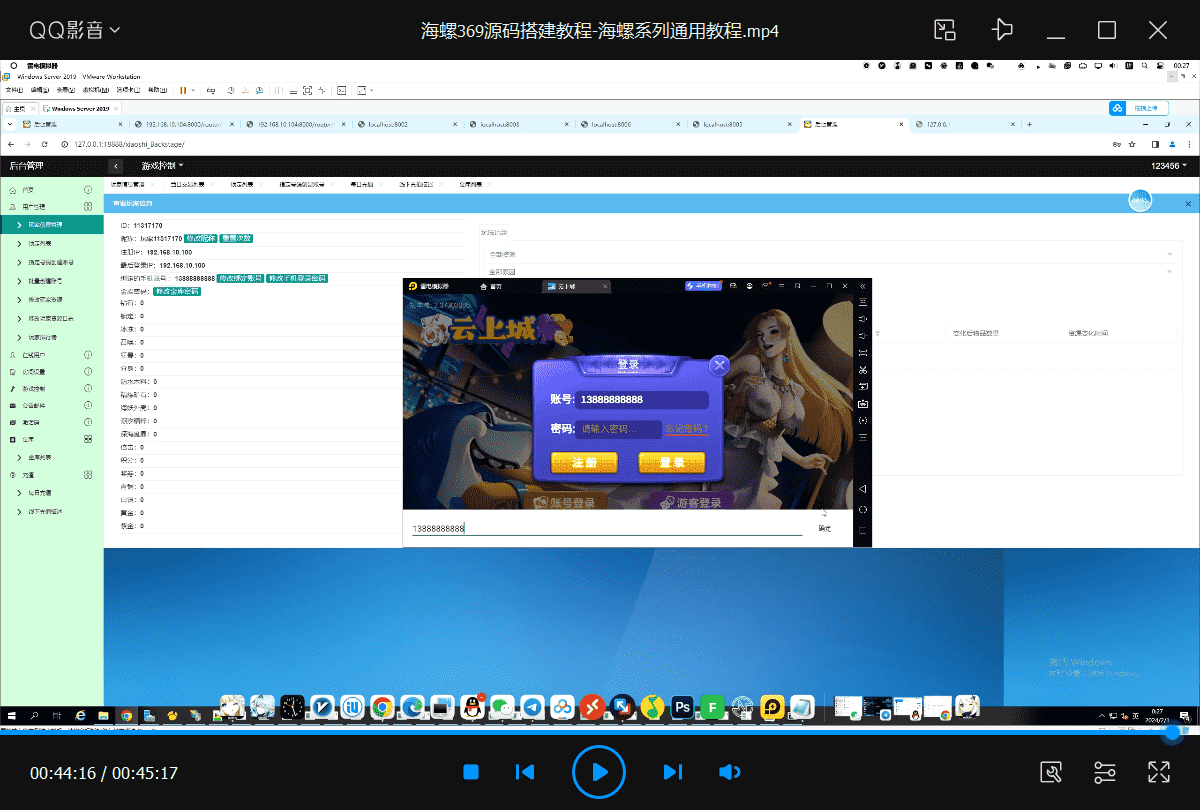Click the 忘记密码 forgot password link

(686, 429)
